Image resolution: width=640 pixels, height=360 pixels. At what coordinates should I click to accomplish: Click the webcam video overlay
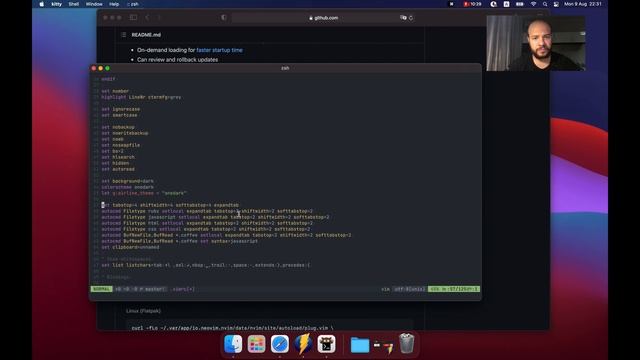[536, 43]
